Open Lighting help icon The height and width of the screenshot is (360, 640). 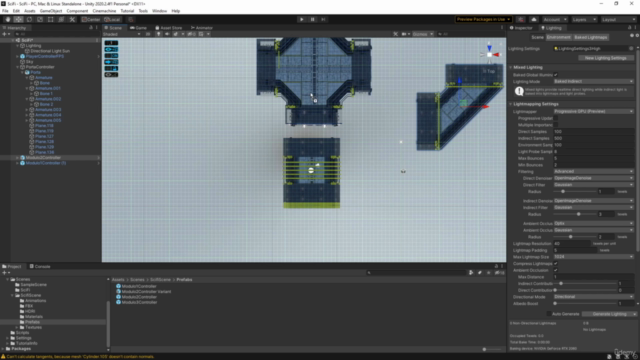point(632,36)
